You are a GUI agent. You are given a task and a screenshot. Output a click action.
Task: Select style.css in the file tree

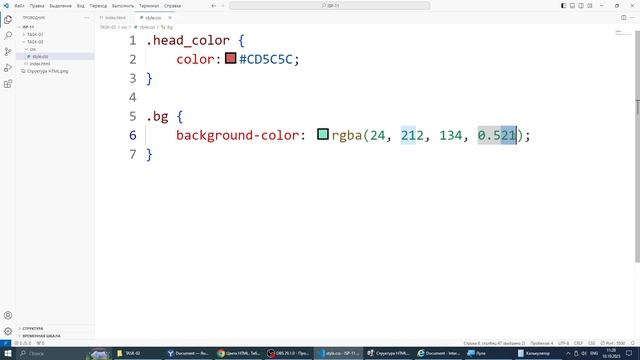click(55, 56)
